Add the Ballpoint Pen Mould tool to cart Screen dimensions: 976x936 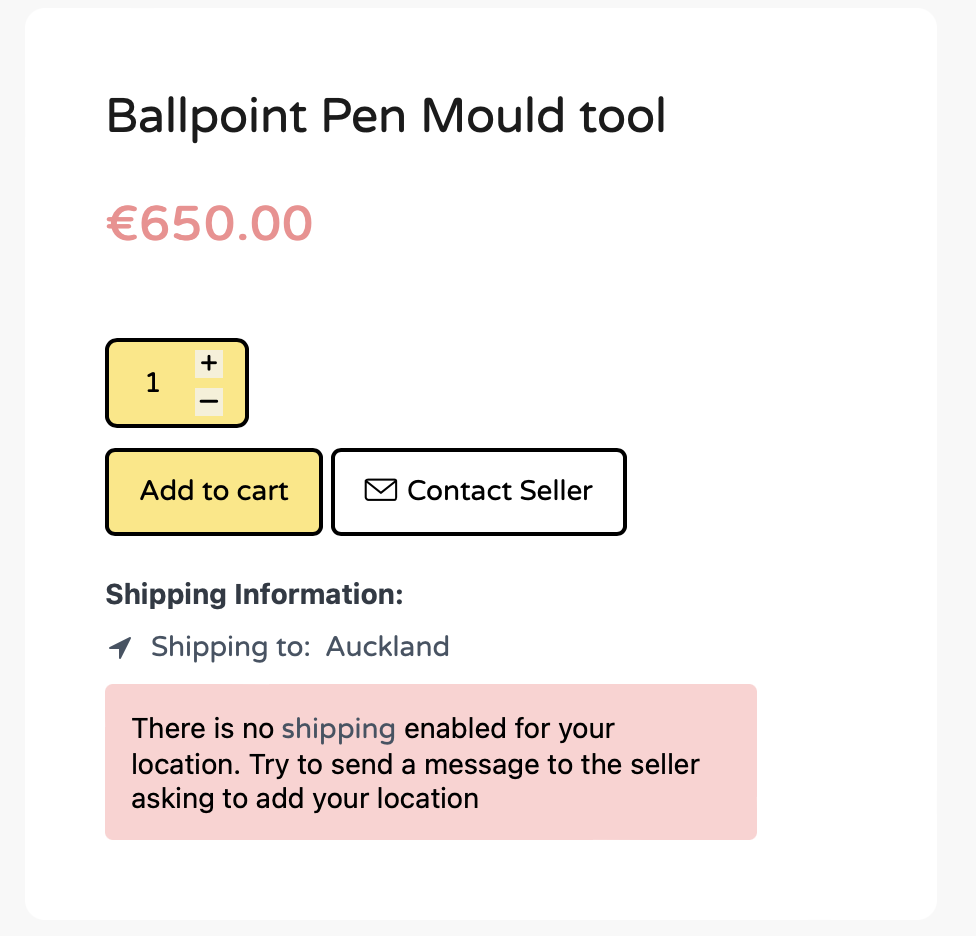coord(214,492)
